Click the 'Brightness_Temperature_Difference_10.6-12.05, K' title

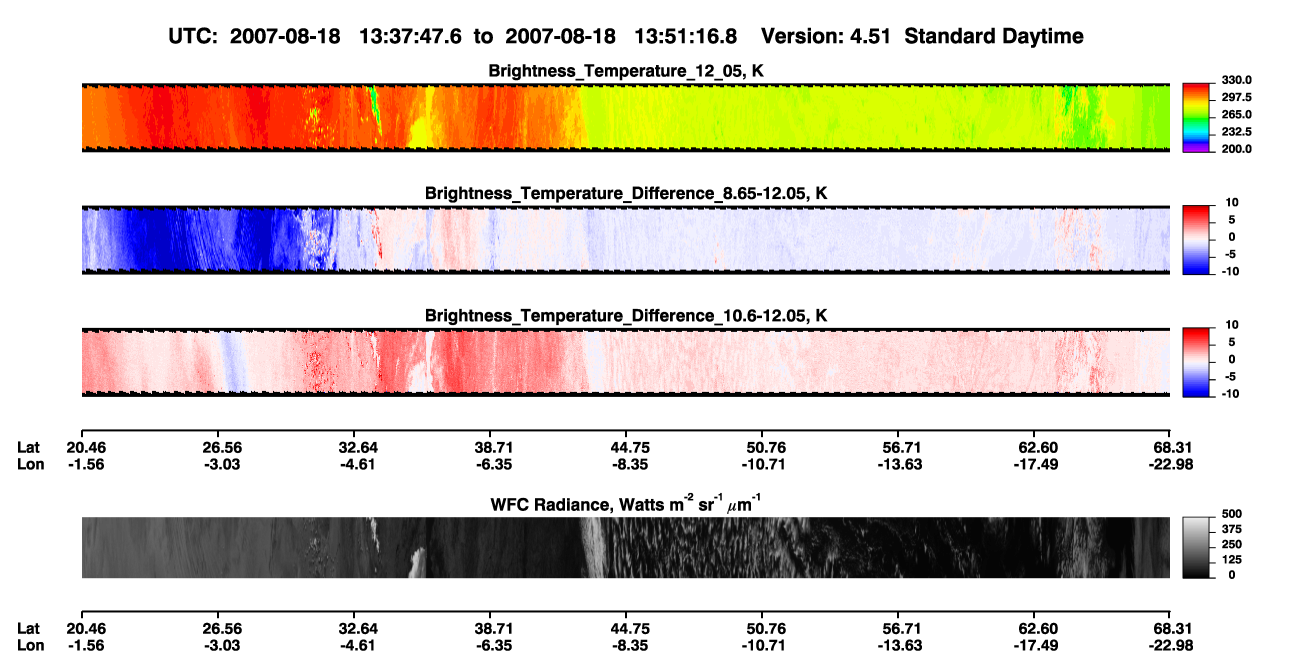point(626,316)
